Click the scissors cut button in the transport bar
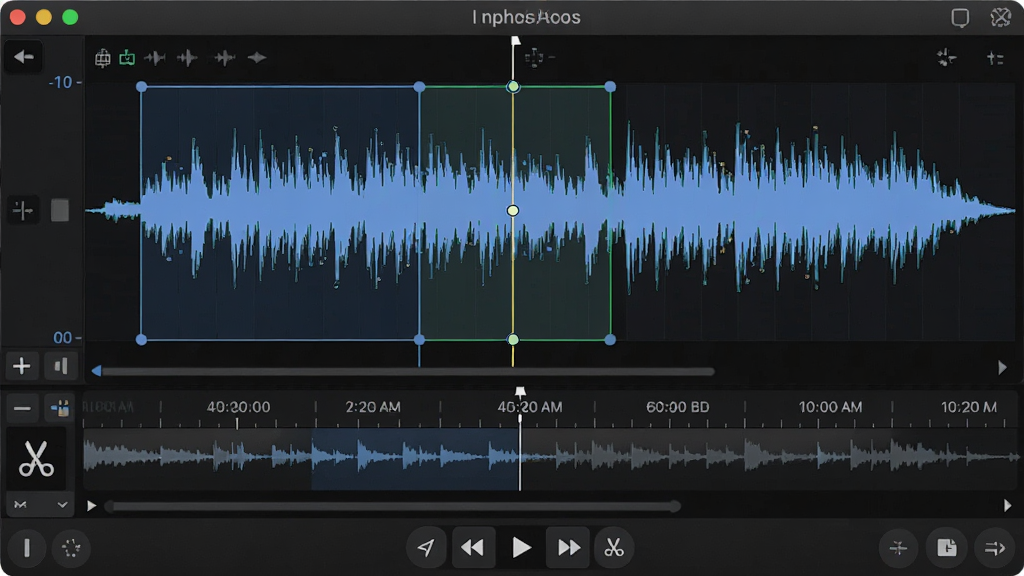Screen dimensions: 1024x576 [x=614, y=547]
